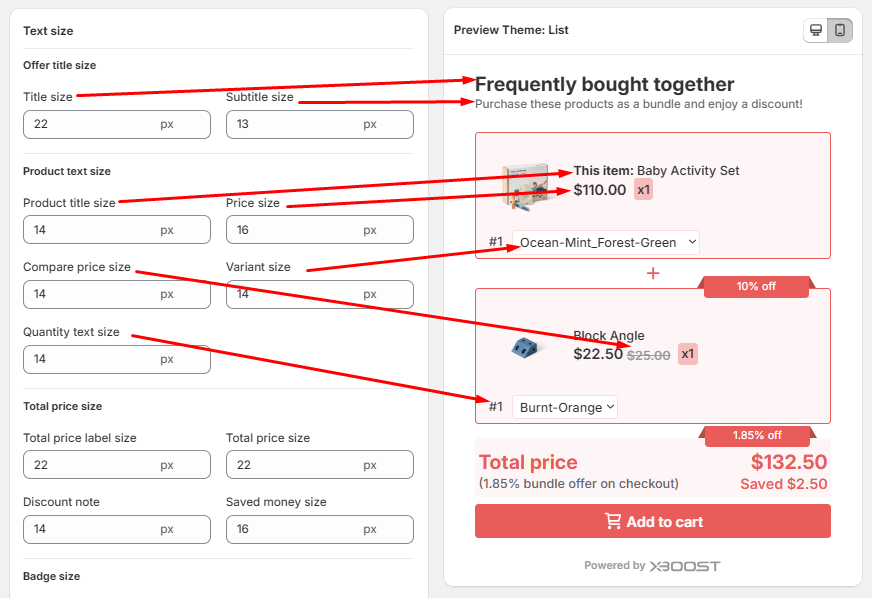
Task: Open the Burnt-Orange variant dropdown
Action: (x=565, y=407)
